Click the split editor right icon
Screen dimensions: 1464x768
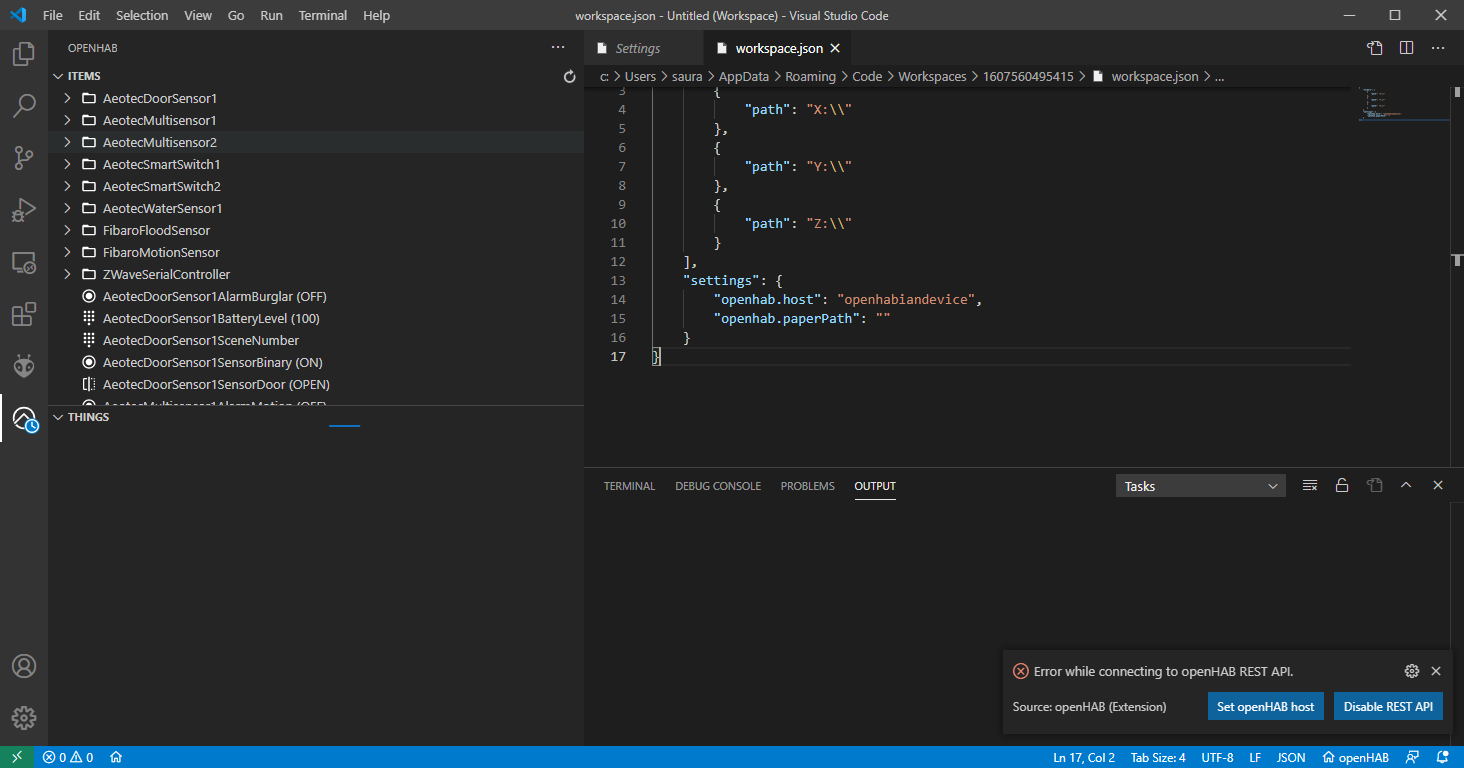[x=1406, y=48]
